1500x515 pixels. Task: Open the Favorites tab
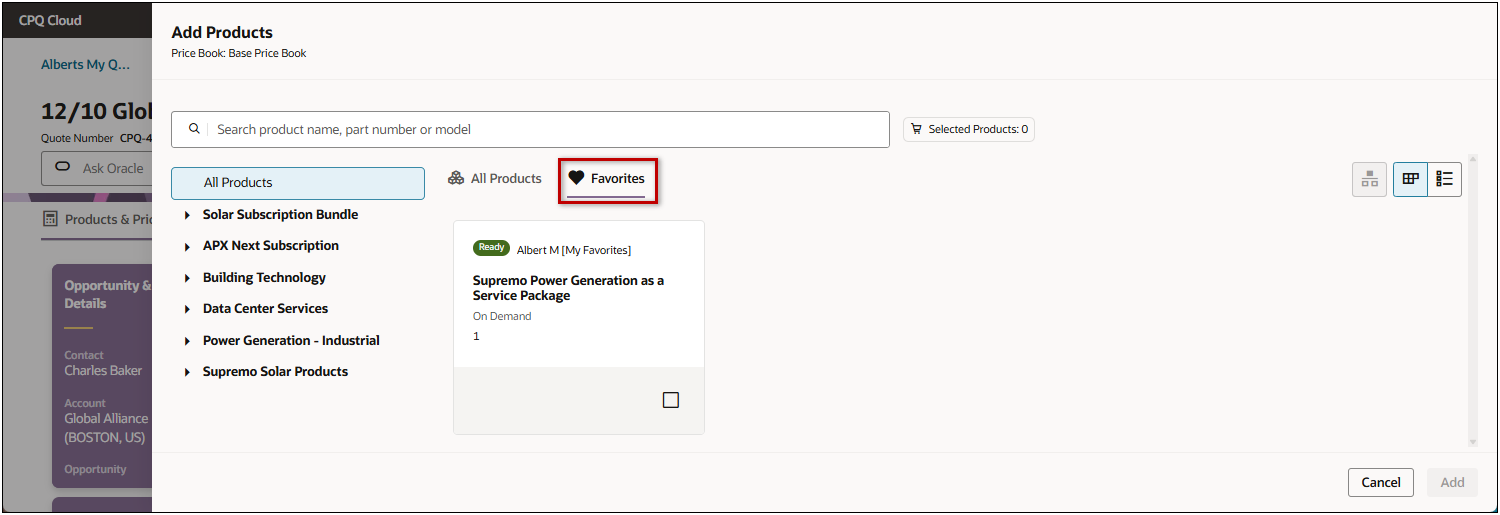[607, 179]
